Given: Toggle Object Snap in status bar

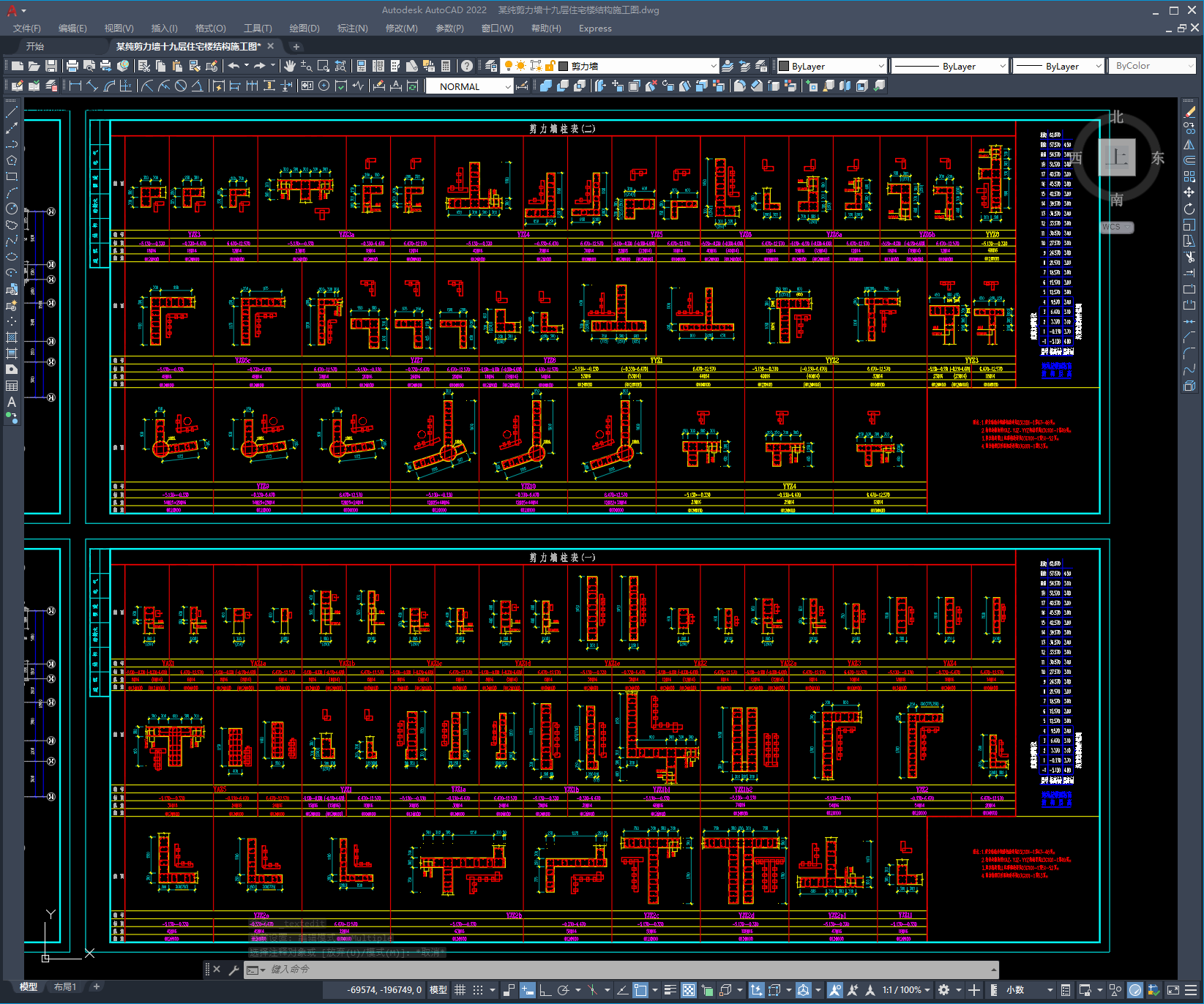Looking at the screenshot, I should pos(640,990).
